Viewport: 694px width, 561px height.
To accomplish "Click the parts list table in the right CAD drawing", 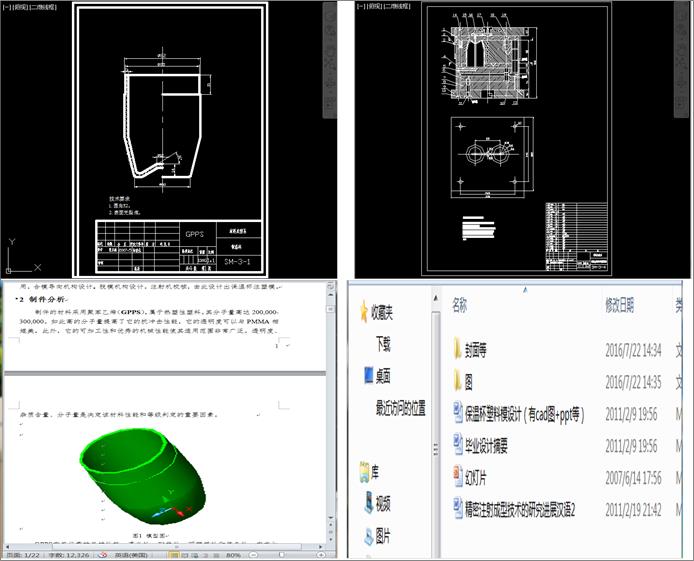I will tap(576, 236).
